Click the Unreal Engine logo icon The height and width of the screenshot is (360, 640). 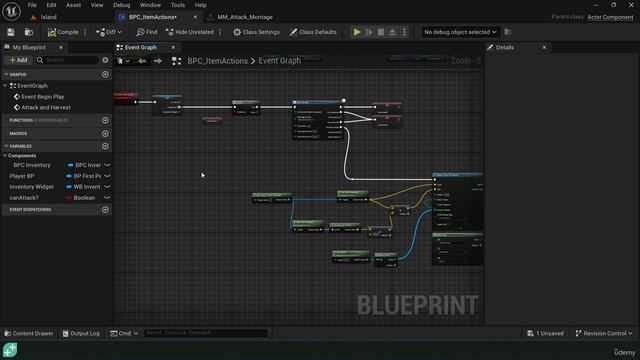[11, 11]
